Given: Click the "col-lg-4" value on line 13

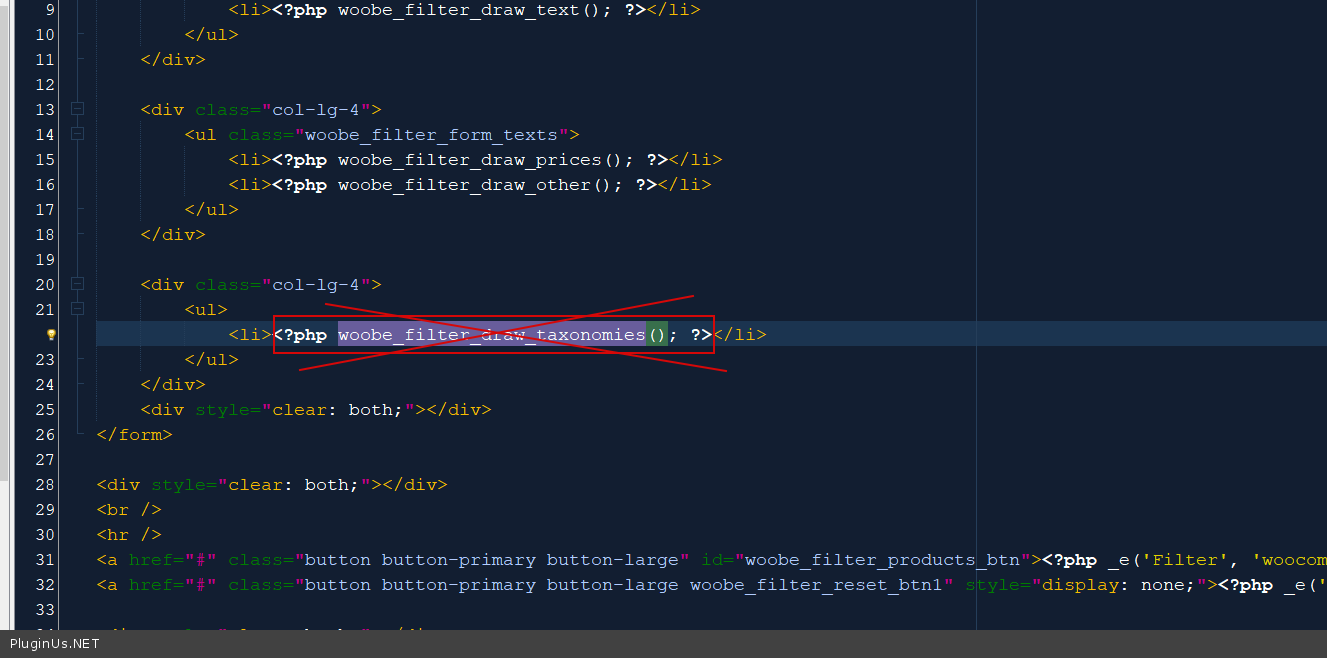Looking at the screenshot, I should [316, 110].
